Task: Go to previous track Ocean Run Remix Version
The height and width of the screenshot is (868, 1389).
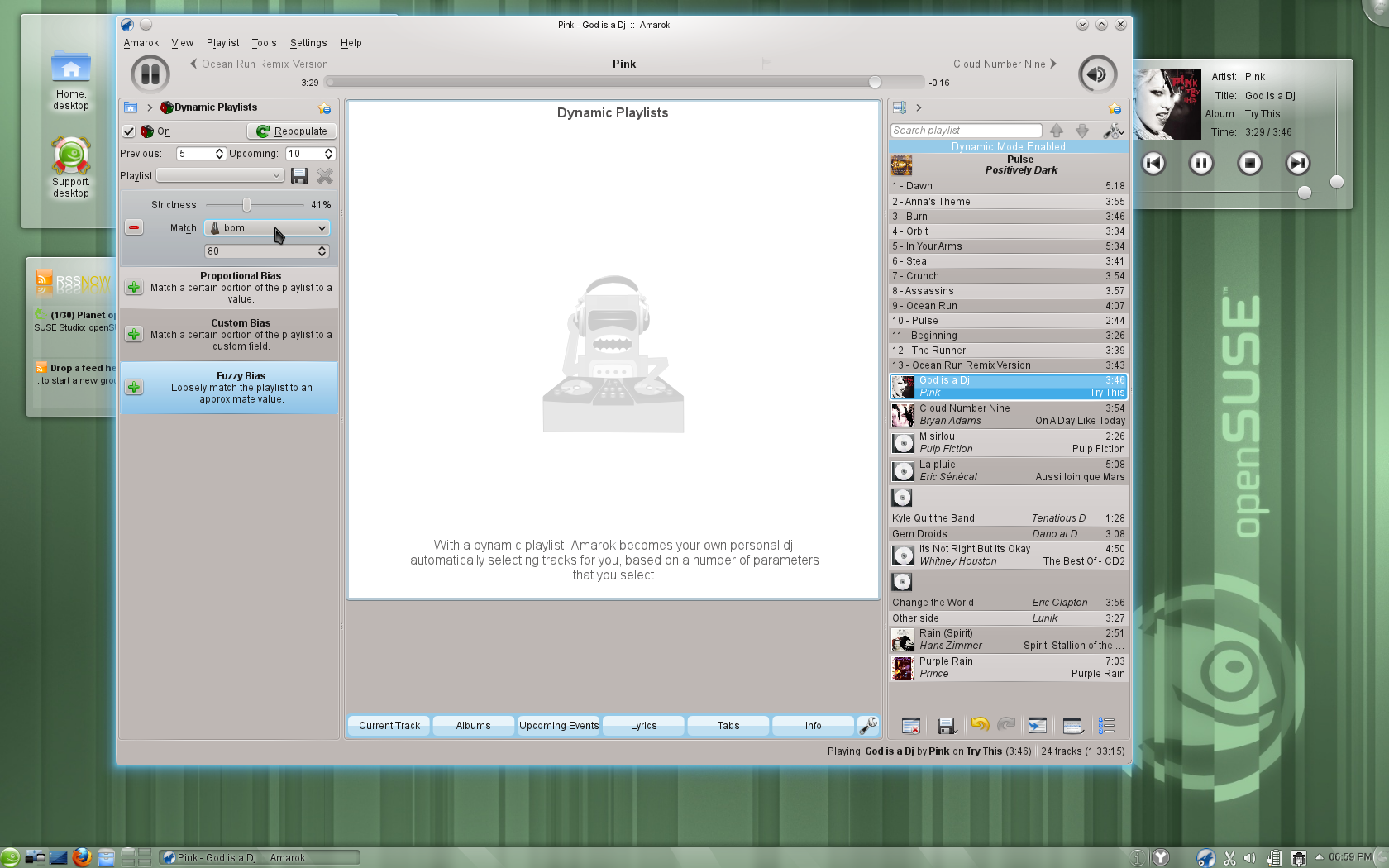Action: coord(259,64)
